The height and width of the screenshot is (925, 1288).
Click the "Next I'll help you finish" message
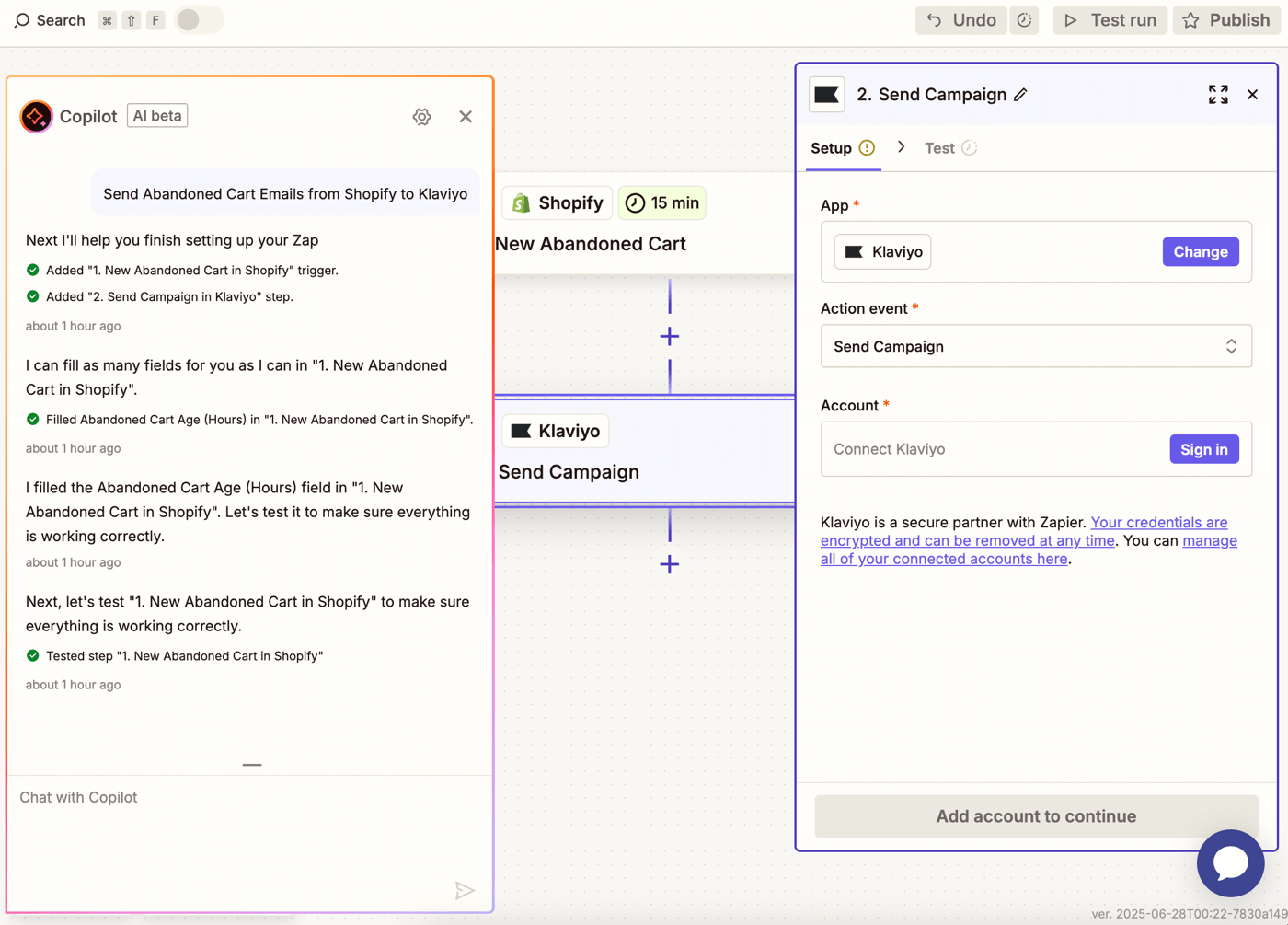point(172,240)
